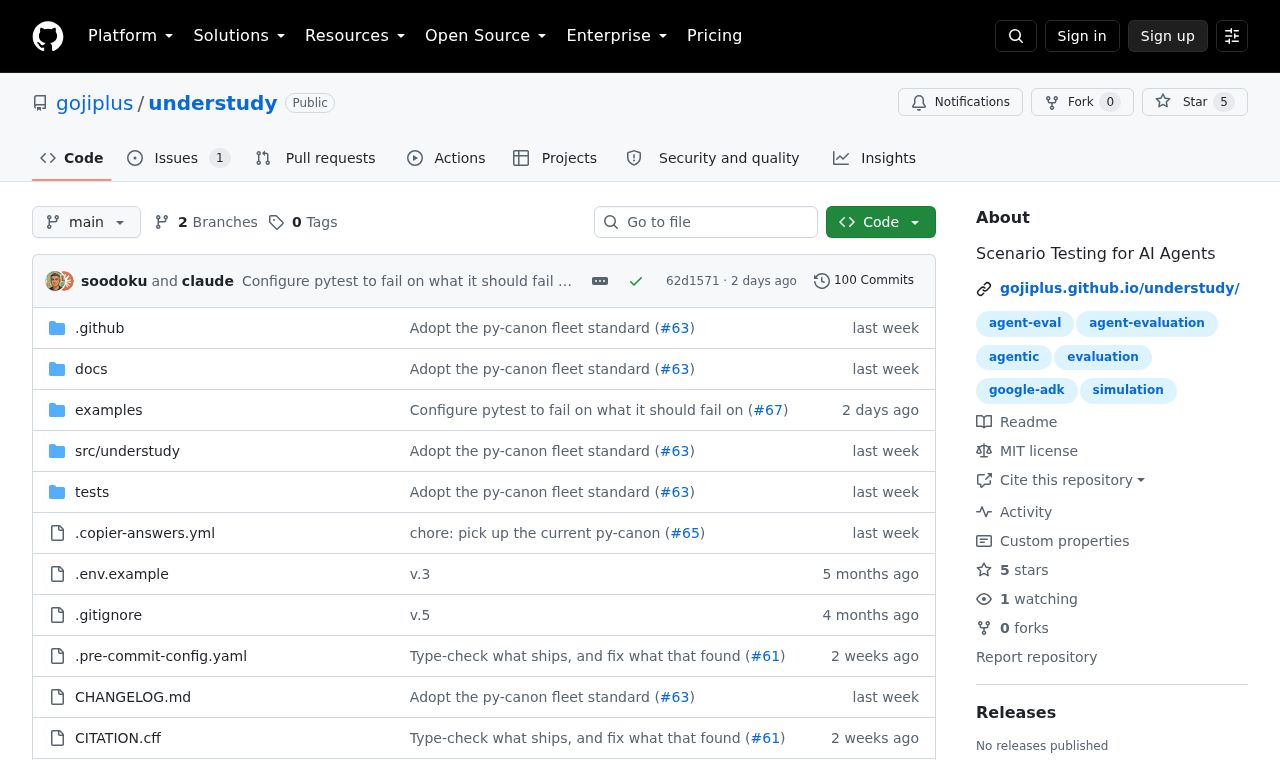The image size is (1280, 760).
Task: Open the gojiplus owner link
Action: (94, 103)
